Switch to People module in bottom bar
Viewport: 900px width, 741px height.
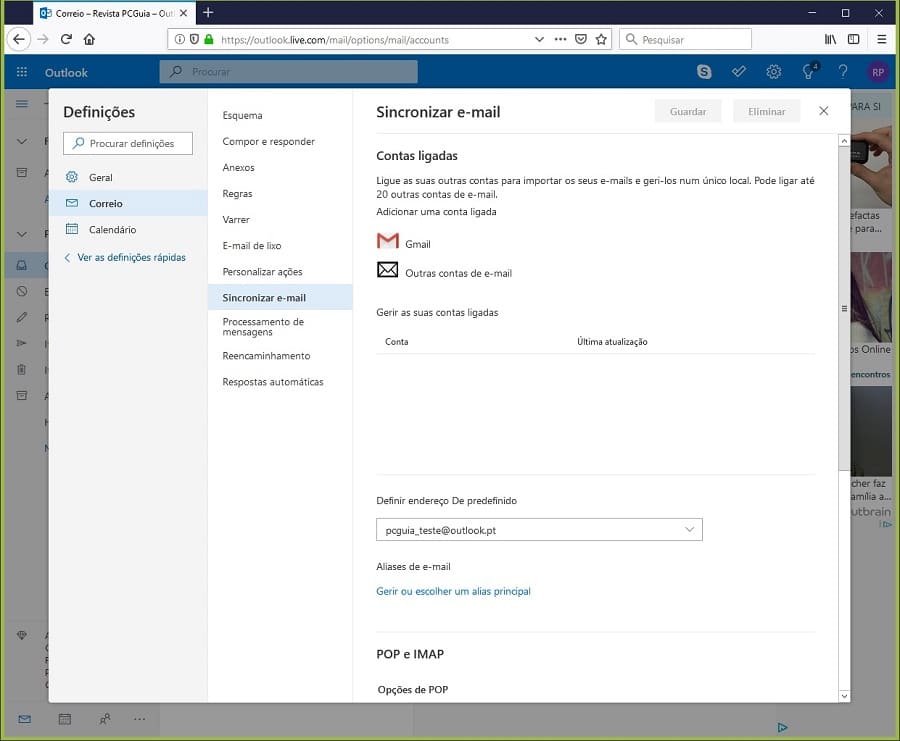point(105,719)
